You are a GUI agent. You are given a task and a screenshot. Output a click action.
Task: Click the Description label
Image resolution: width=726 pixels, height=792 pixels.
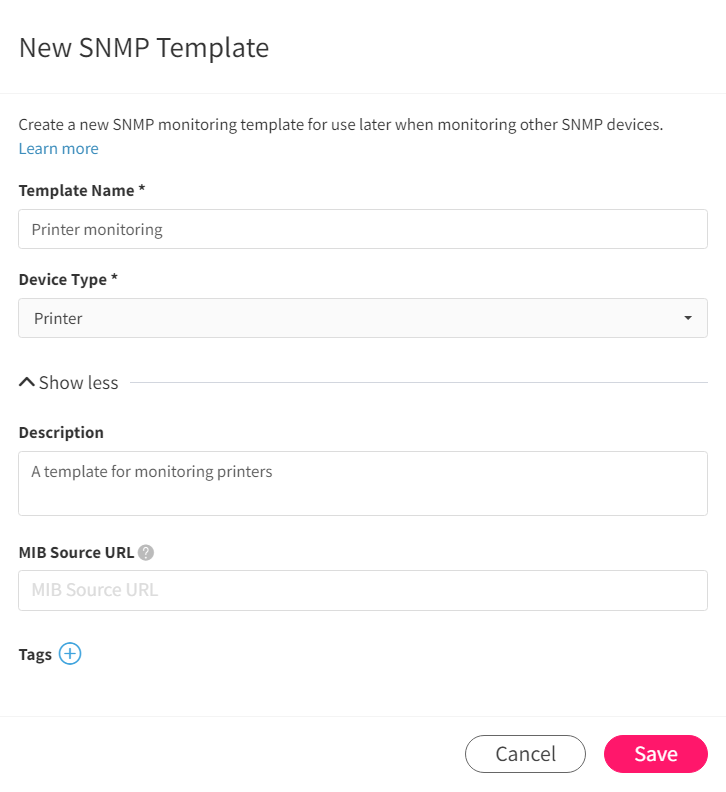tap(61, 432)
